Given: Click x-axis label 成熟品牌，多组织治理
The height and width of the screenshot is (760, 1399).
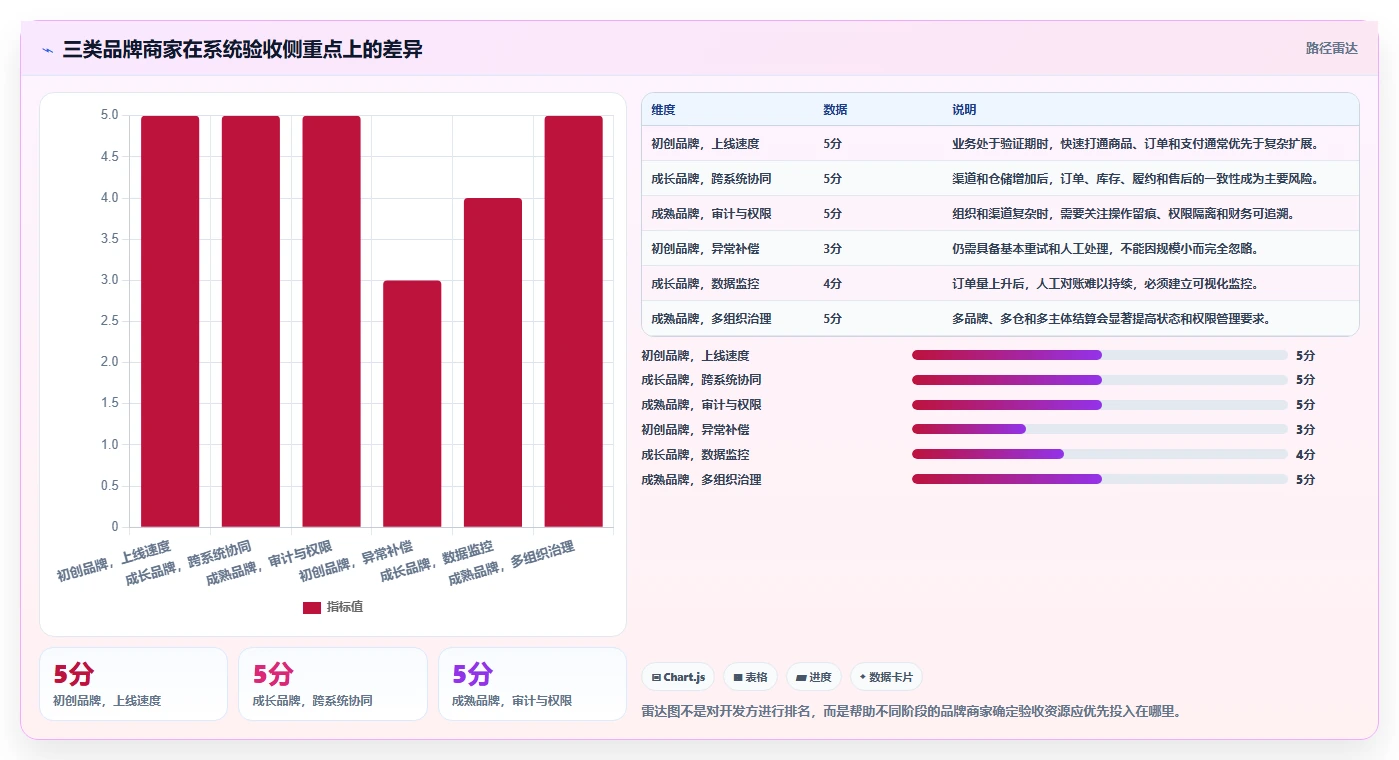Looking at the screenshot, I should point(511,564).
